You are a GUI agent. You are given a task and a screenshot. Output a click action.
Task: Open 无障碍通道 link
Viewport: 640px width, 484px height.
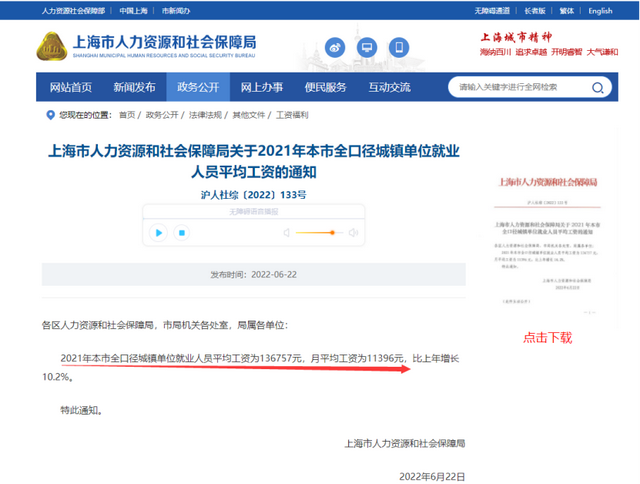coord(492,11)
